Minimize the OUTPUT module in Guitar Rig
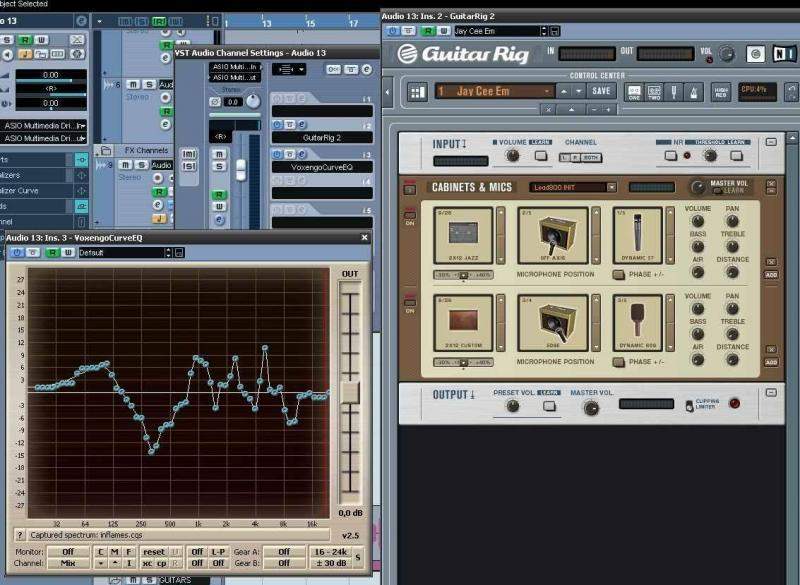Viewport: 800px width, 585px height. pos(771,393)
